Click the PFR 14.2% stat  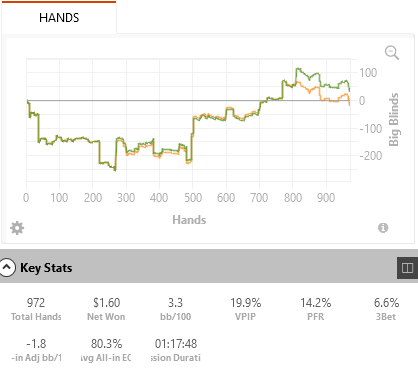(316, 309)
